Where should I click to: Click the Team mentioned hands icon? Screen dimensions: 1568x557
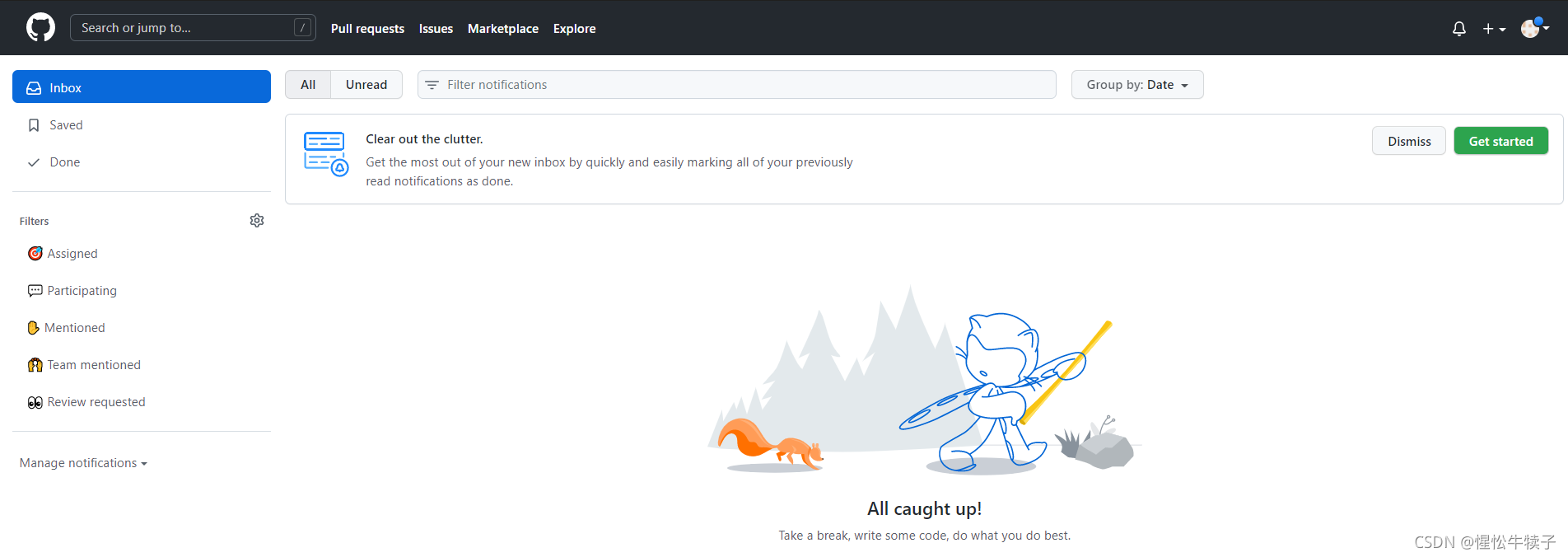pyautogui.click(x=35, y=365)
